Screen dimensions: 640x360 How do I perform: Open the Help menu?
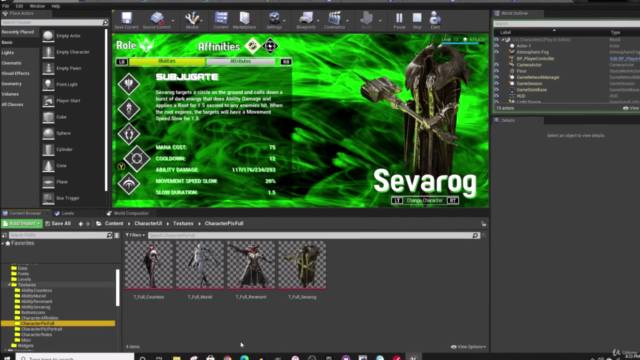point(56,6)
